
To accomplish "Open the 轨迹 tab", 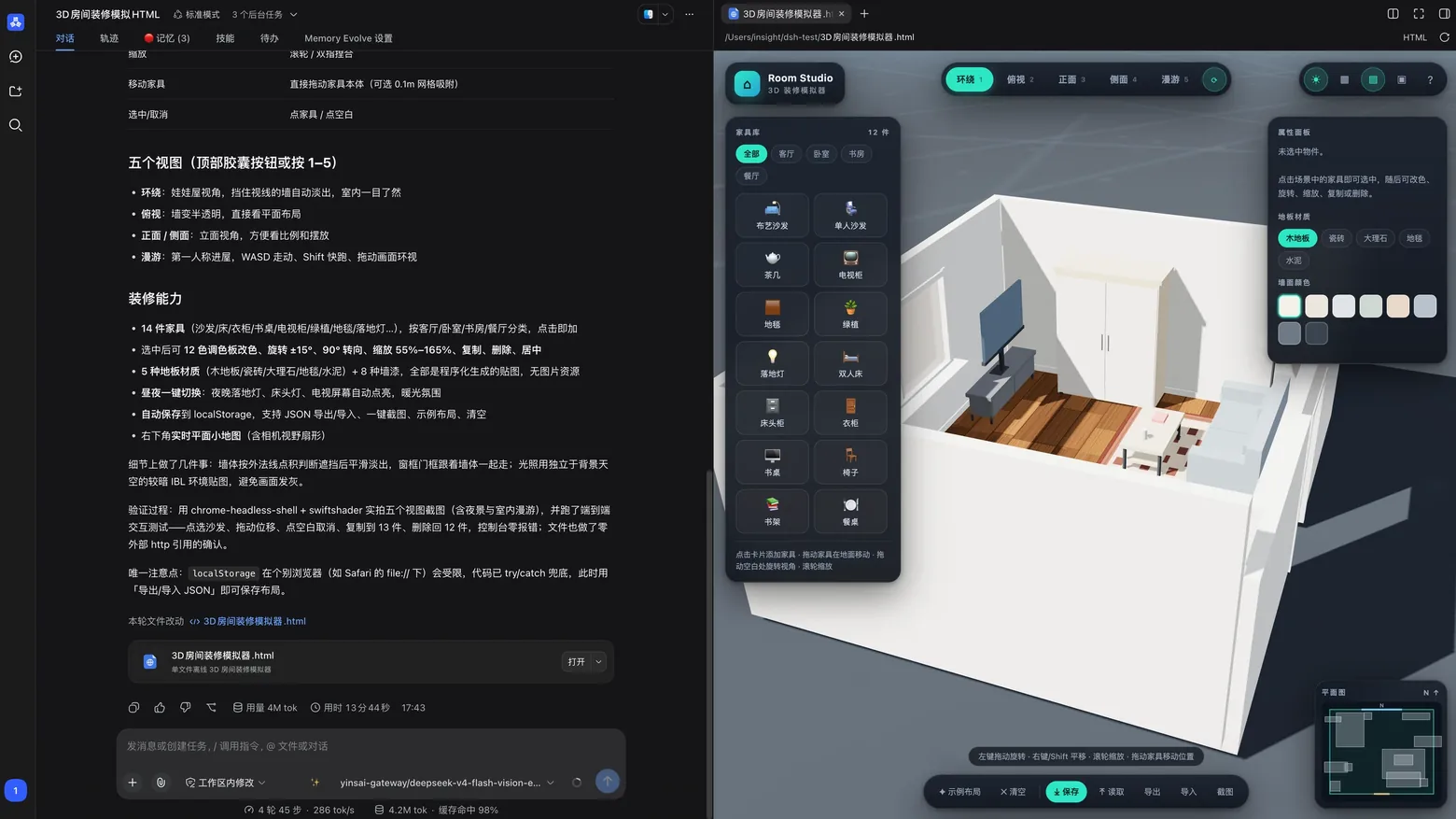I will tap(109, 38).
